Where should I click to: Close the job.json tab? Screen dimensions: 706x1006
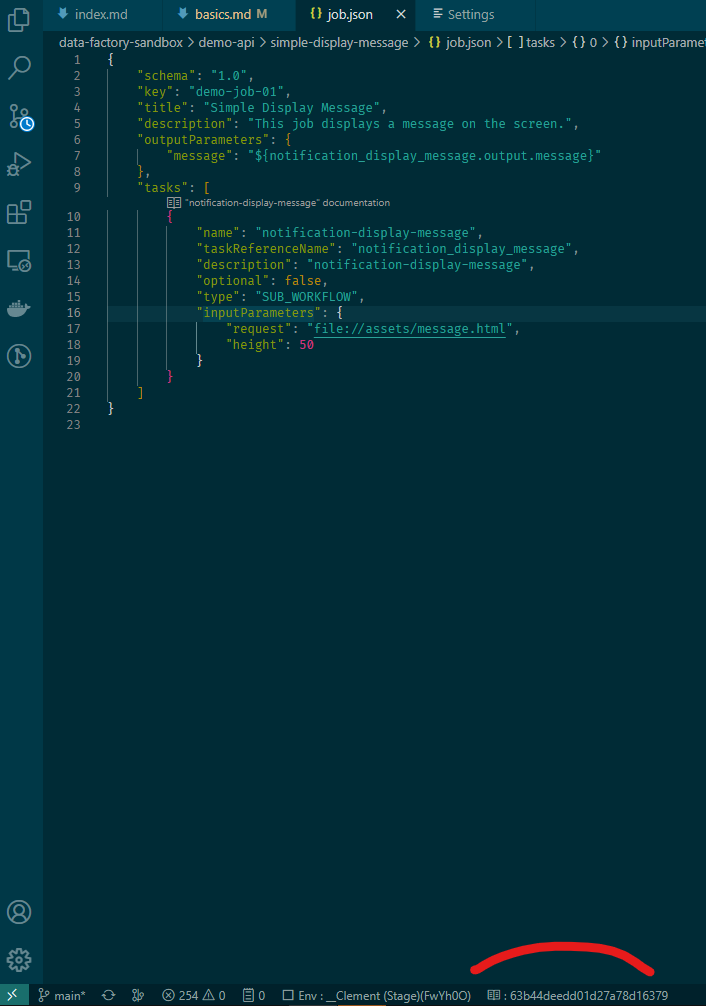click(x=400, y=14)
